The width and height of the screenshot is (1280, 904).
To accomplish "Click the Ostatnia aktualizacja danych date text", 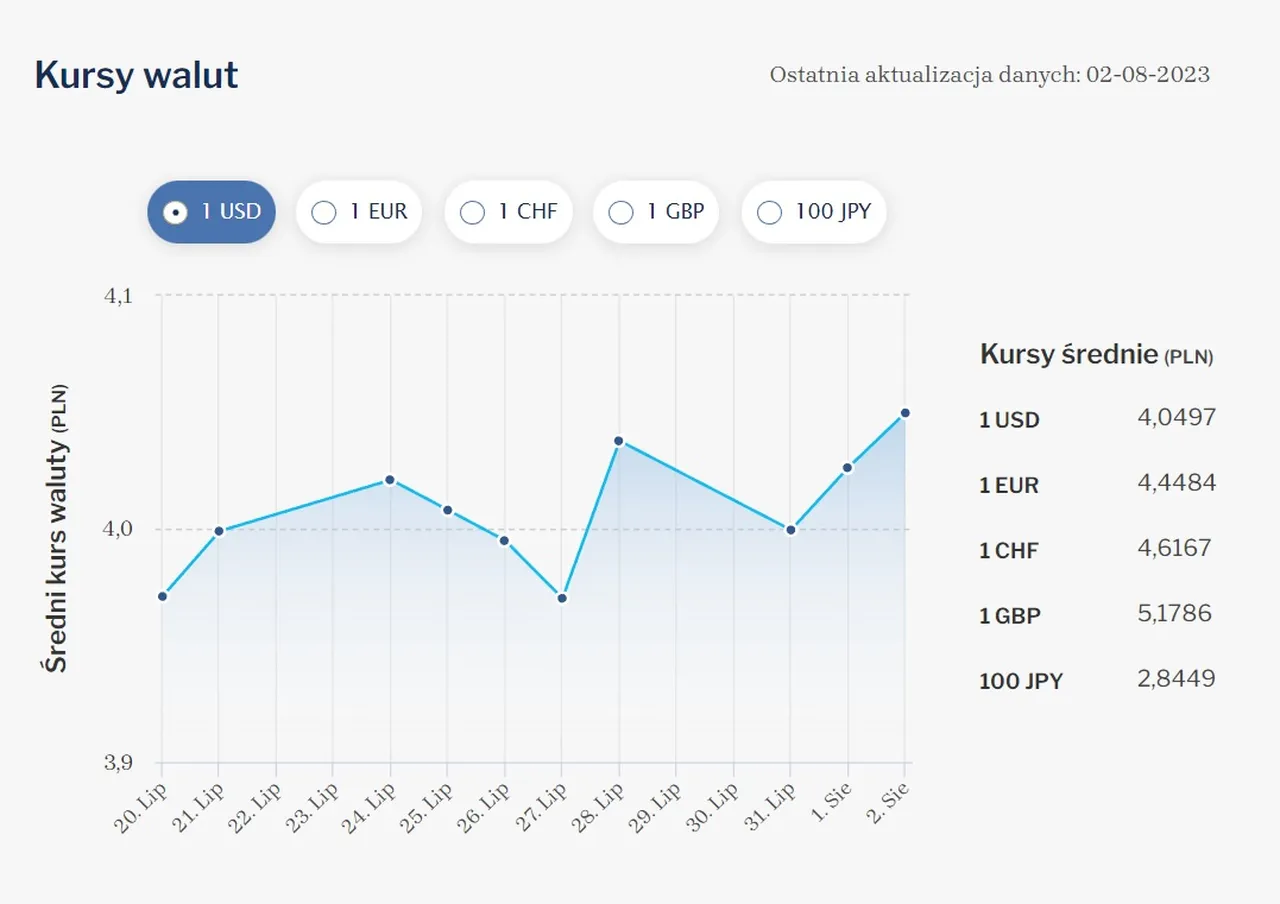I will pyautogui.click(x=990, y=75).
